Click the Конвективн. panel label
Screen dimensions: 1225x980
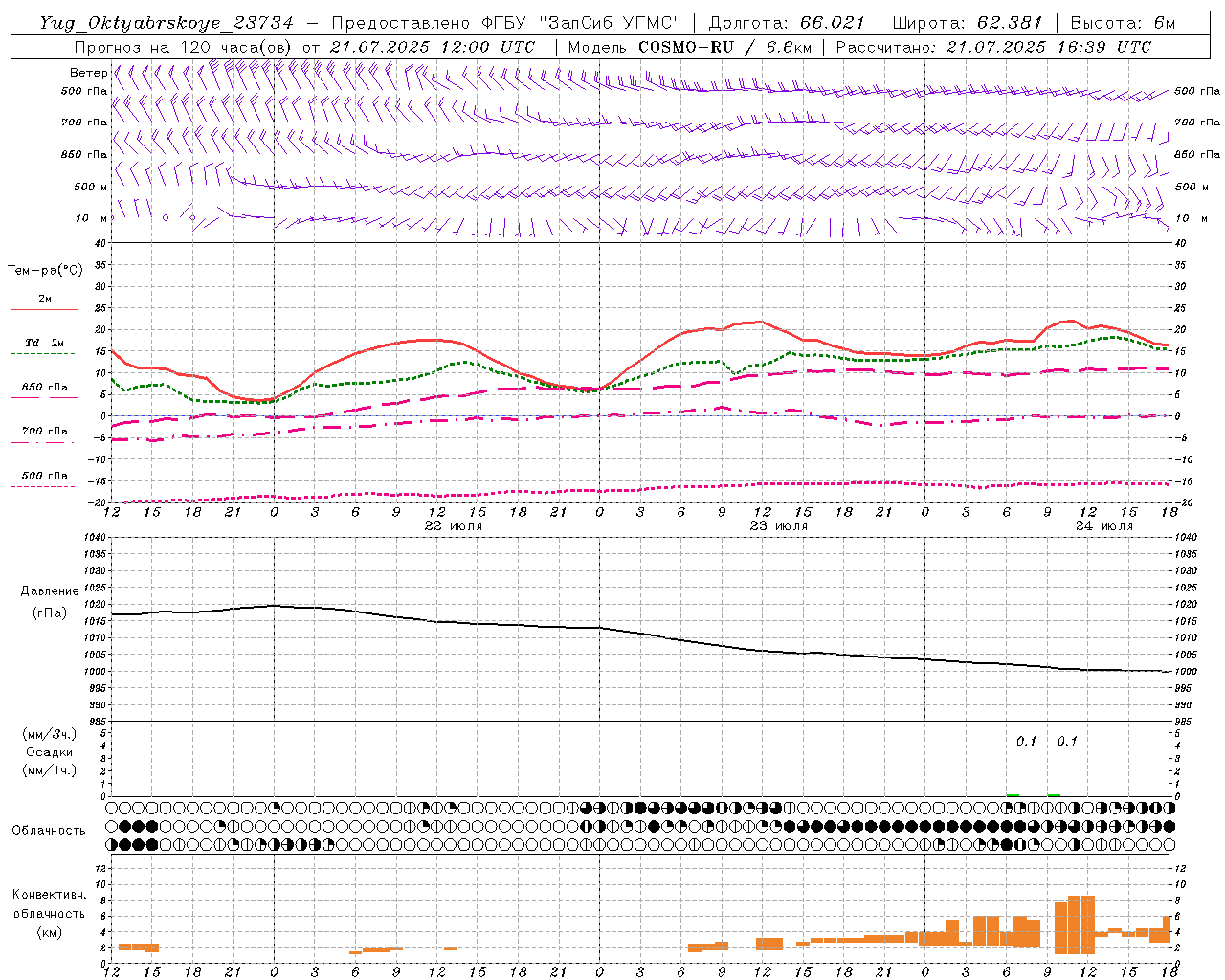tap(49, 895)
